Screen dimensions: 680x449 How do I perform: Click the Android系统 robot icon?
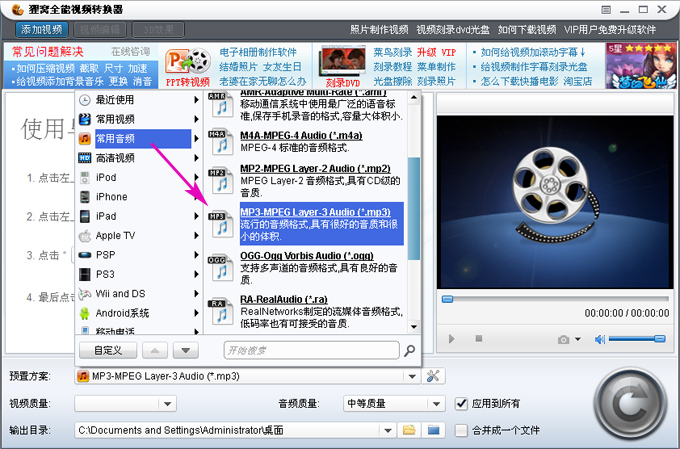tap(85, 313)
